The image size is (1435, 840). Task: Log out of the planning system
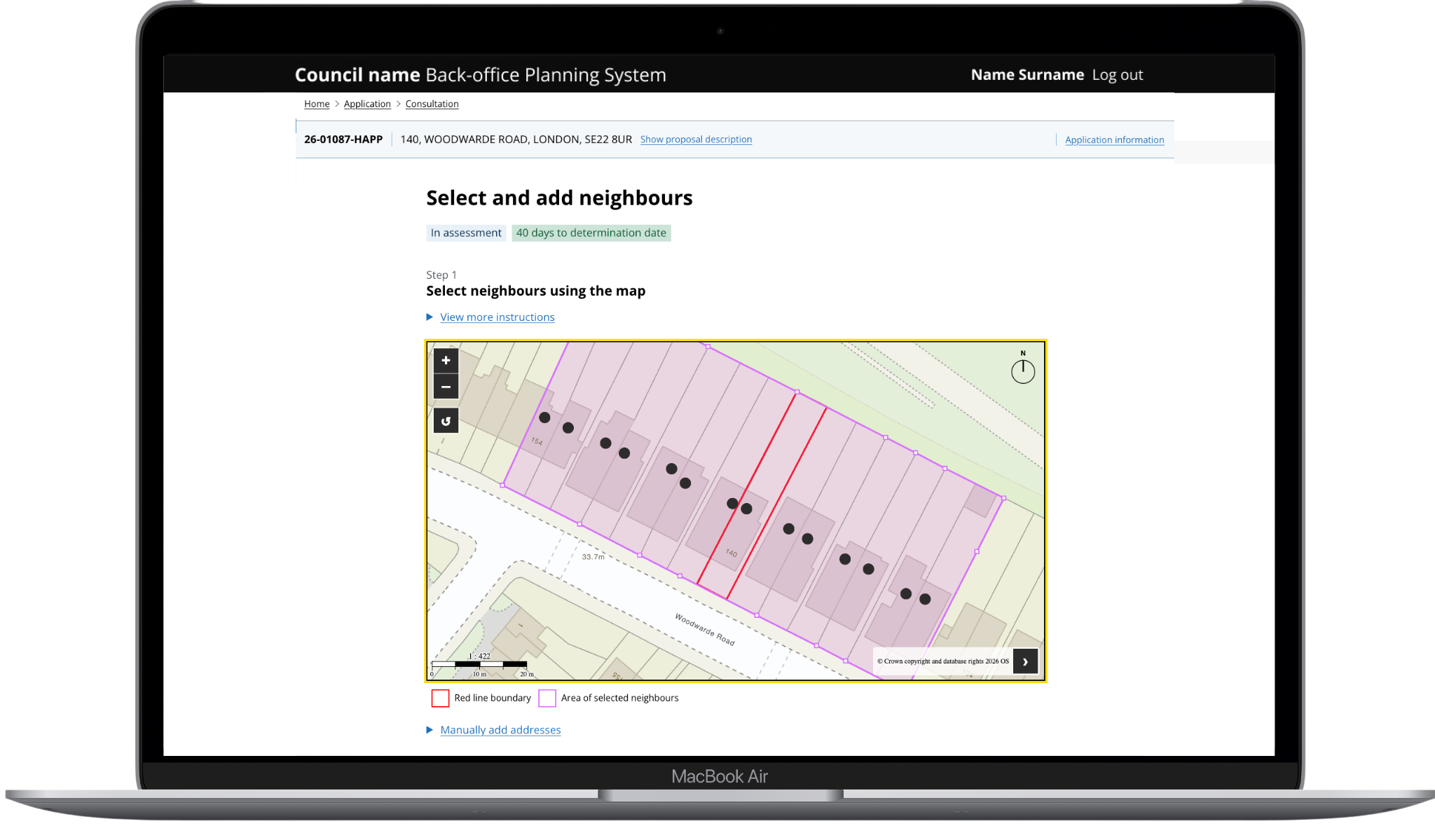1117,74
